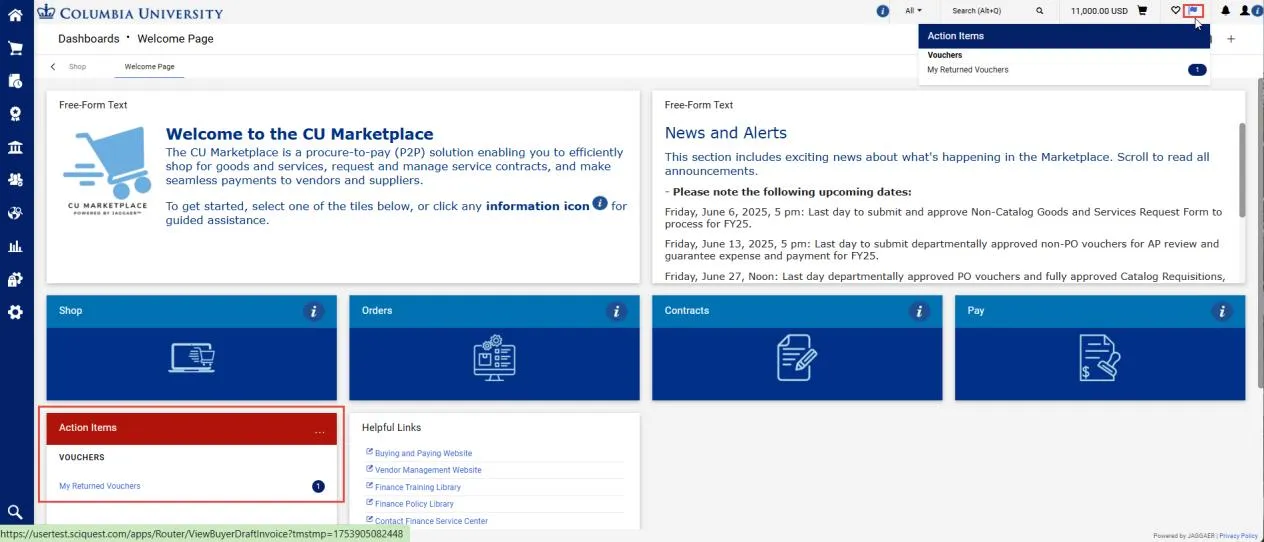The width and height of the screenshot is (1264, 542).
Task: Open the Administer icon in sidebar
Action: pos(15,279)
